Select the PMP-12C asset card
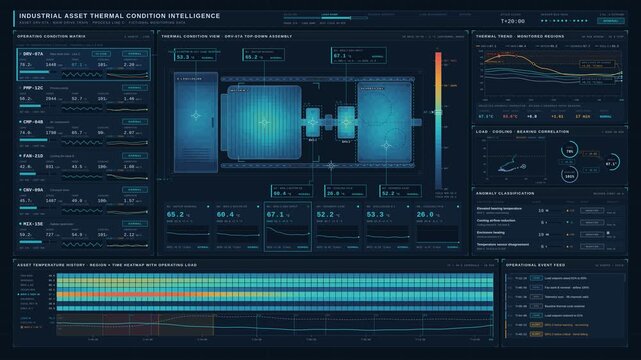Viewport: 641px width, 360px height. click(x=83, y=99)
